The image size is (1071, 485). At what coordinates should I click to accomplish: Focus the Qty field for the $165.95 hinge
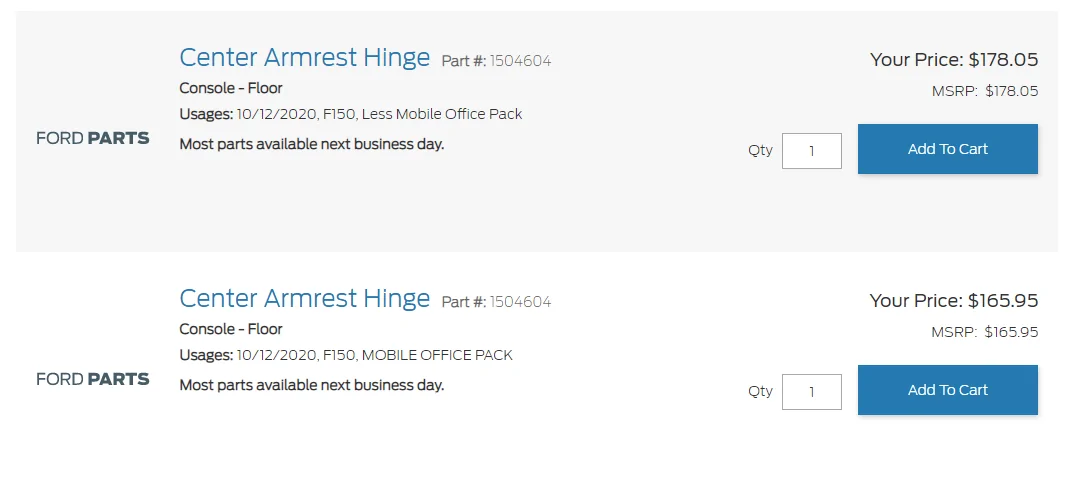(x=811, y=392)
